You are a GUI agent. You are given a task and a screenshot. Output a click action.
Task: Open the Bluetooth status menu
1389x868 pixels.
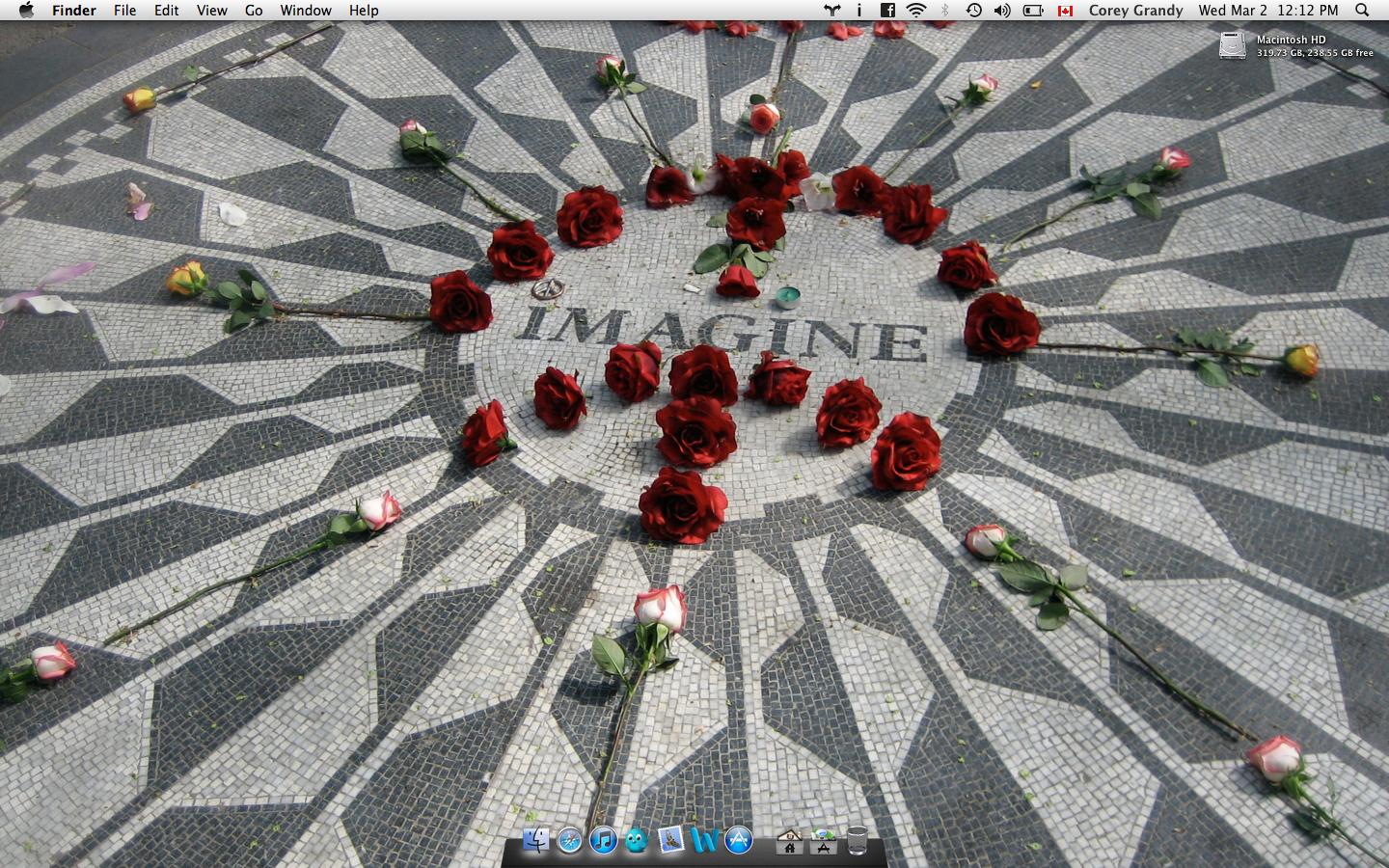pyautogui.click(x=945, y=10)
